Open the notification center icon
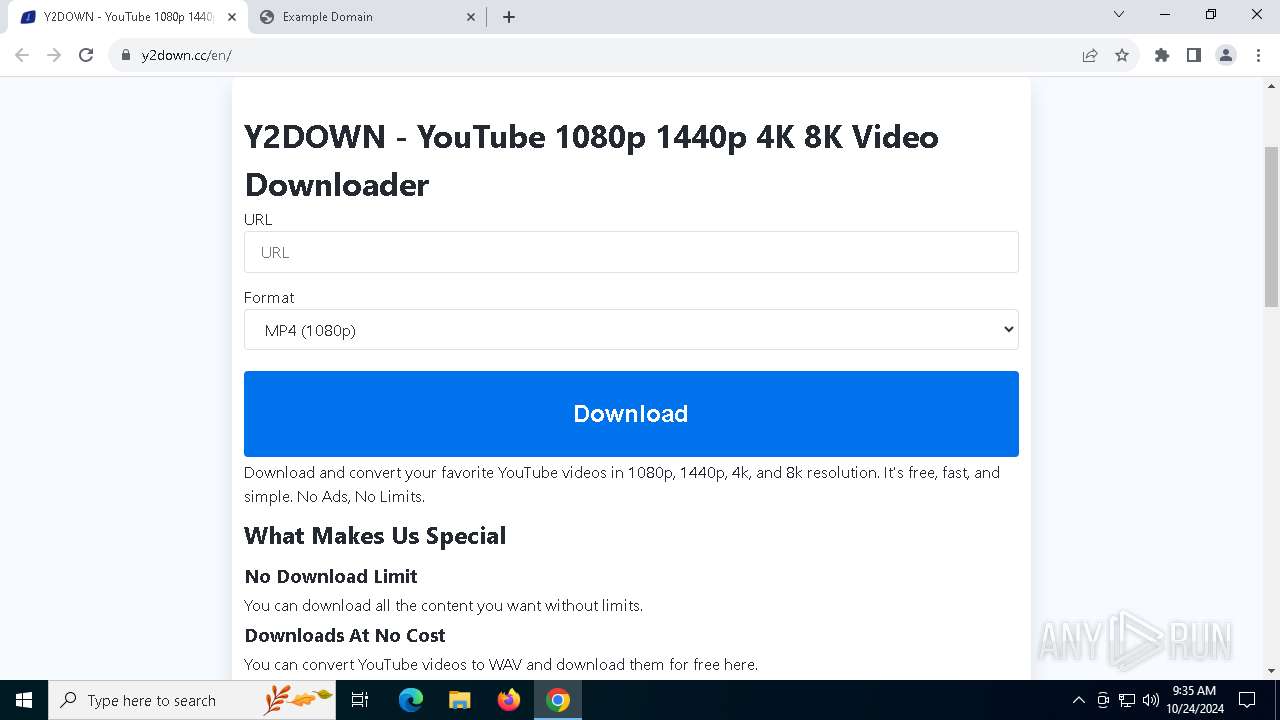The image size is (1280, 720). [x=1247, y=700]
